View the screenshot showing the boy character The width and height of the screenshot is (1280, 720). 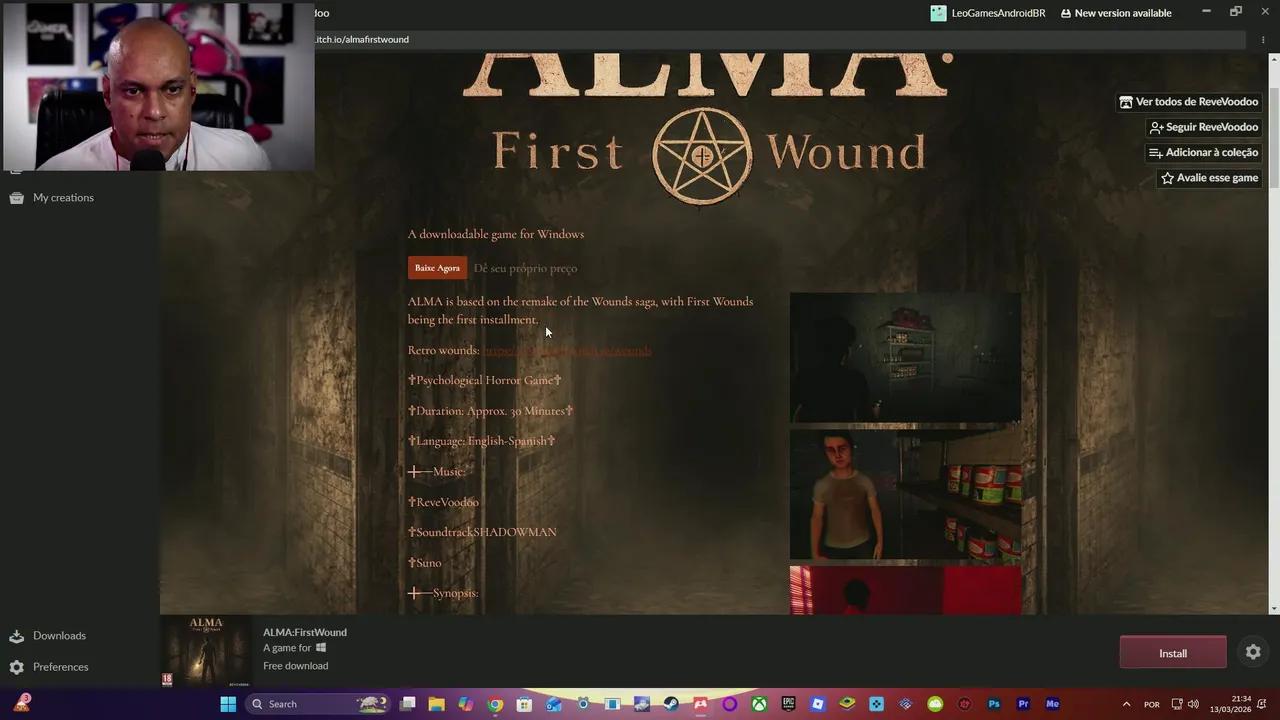coord(905,495)
